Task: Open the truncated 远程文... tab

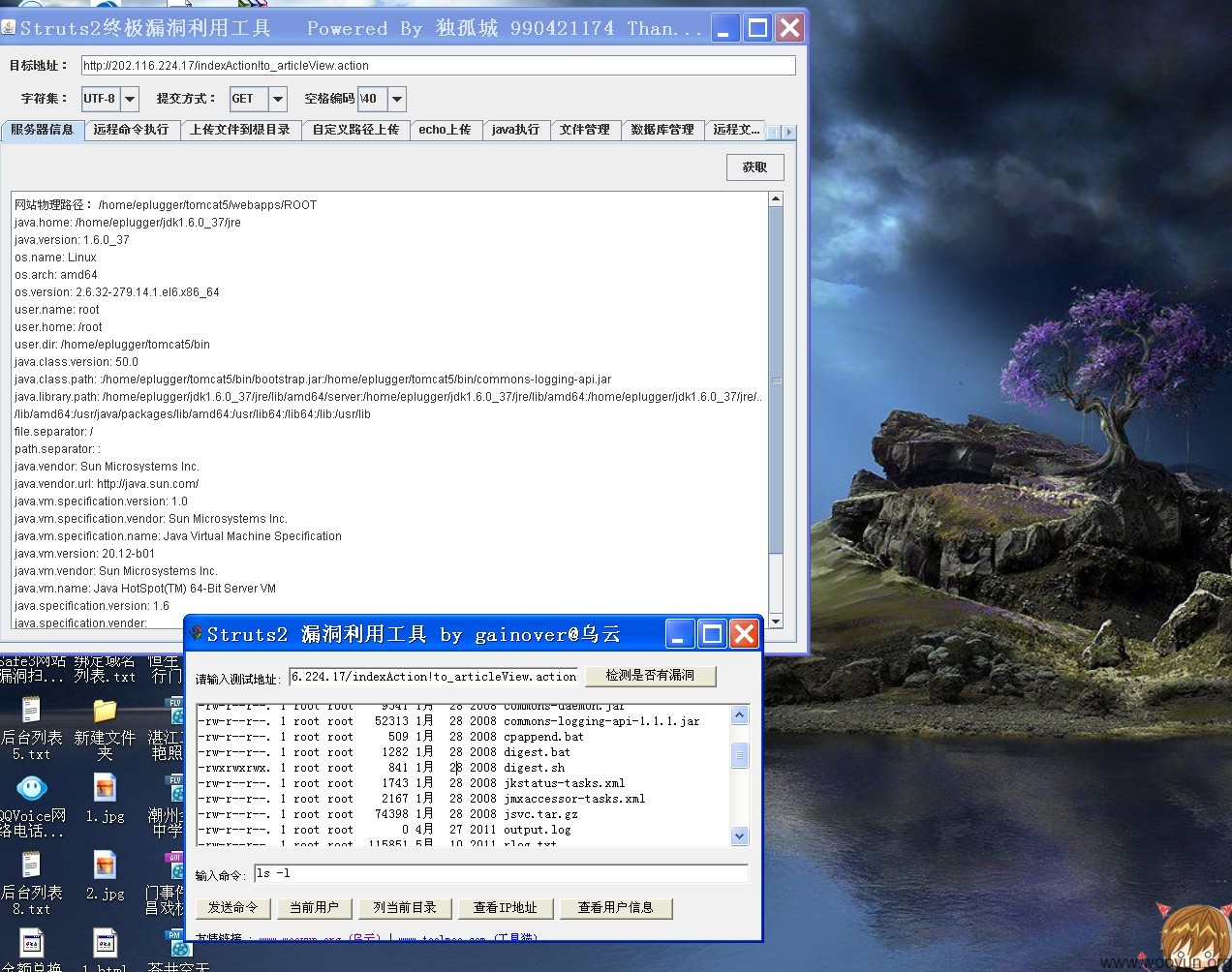Action: point(736,130)
